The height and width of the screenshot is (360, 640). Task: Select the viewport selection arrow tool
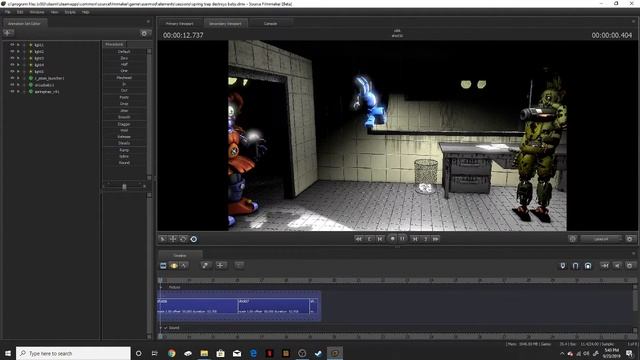162,239
